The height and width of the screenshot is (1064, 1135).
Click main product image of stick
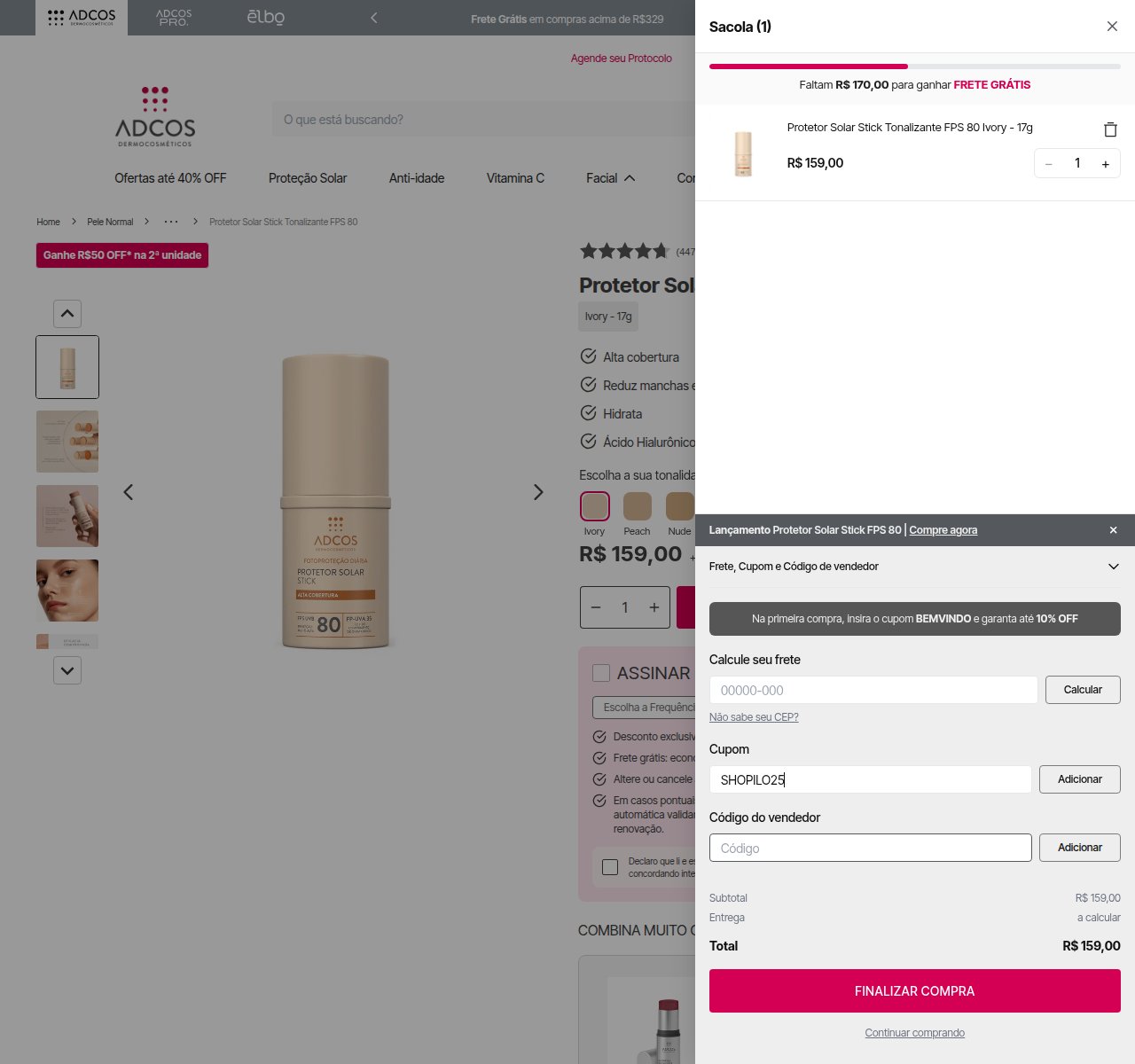click(x=335, y=501)
